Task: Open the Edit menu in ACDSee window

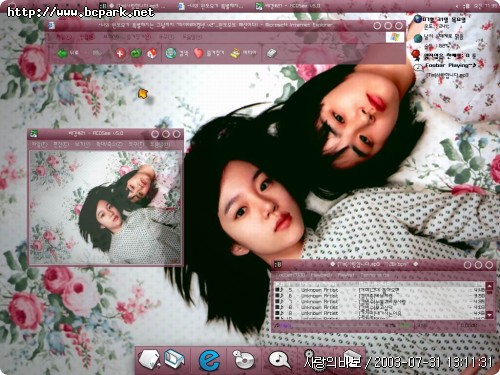Action: point(61,145)
